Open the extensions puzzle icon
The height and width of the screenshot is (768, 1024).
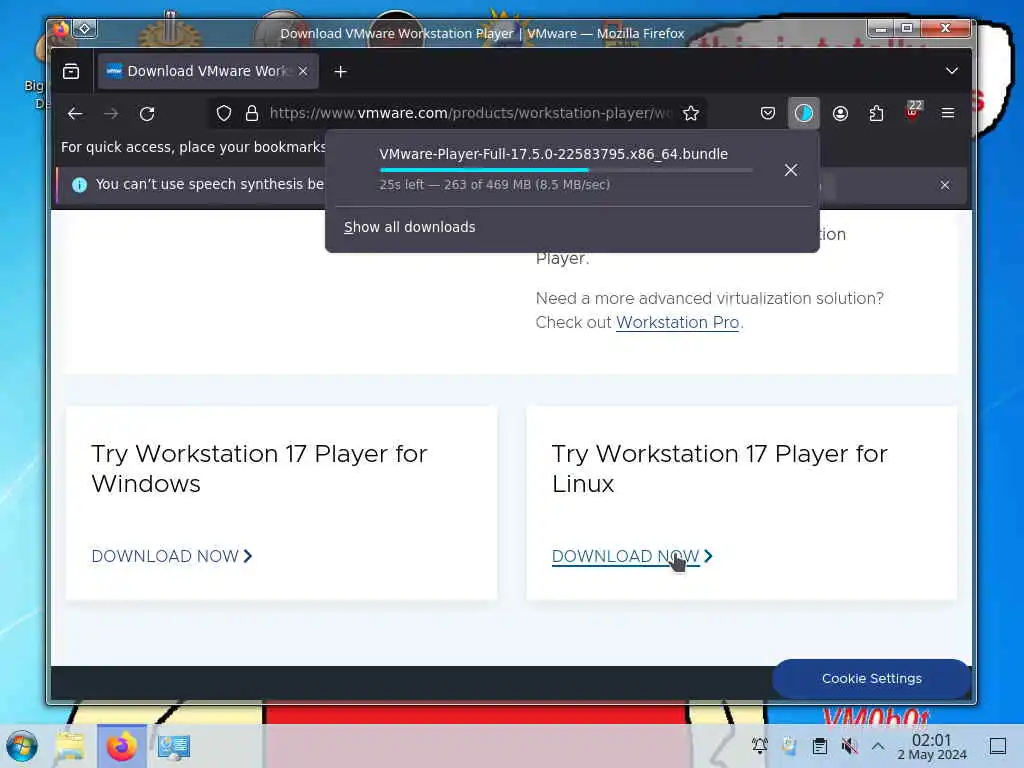(876, 114)
